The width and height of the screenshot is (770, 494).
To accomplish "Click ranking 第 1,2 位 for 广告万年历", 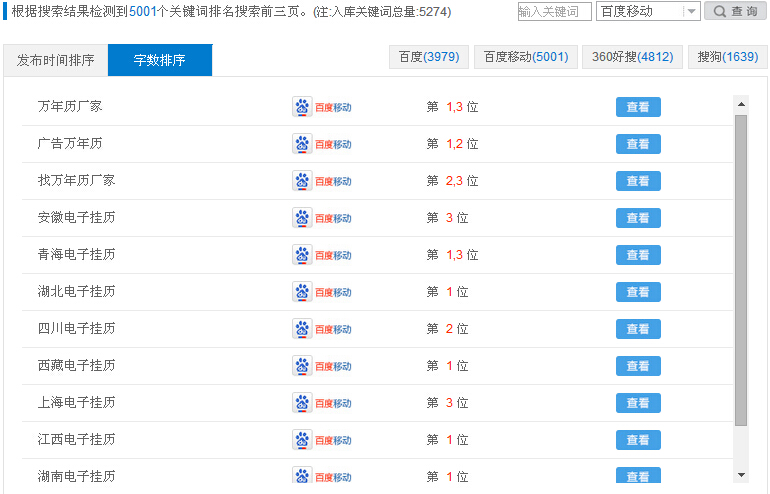I will coord(452,144).
